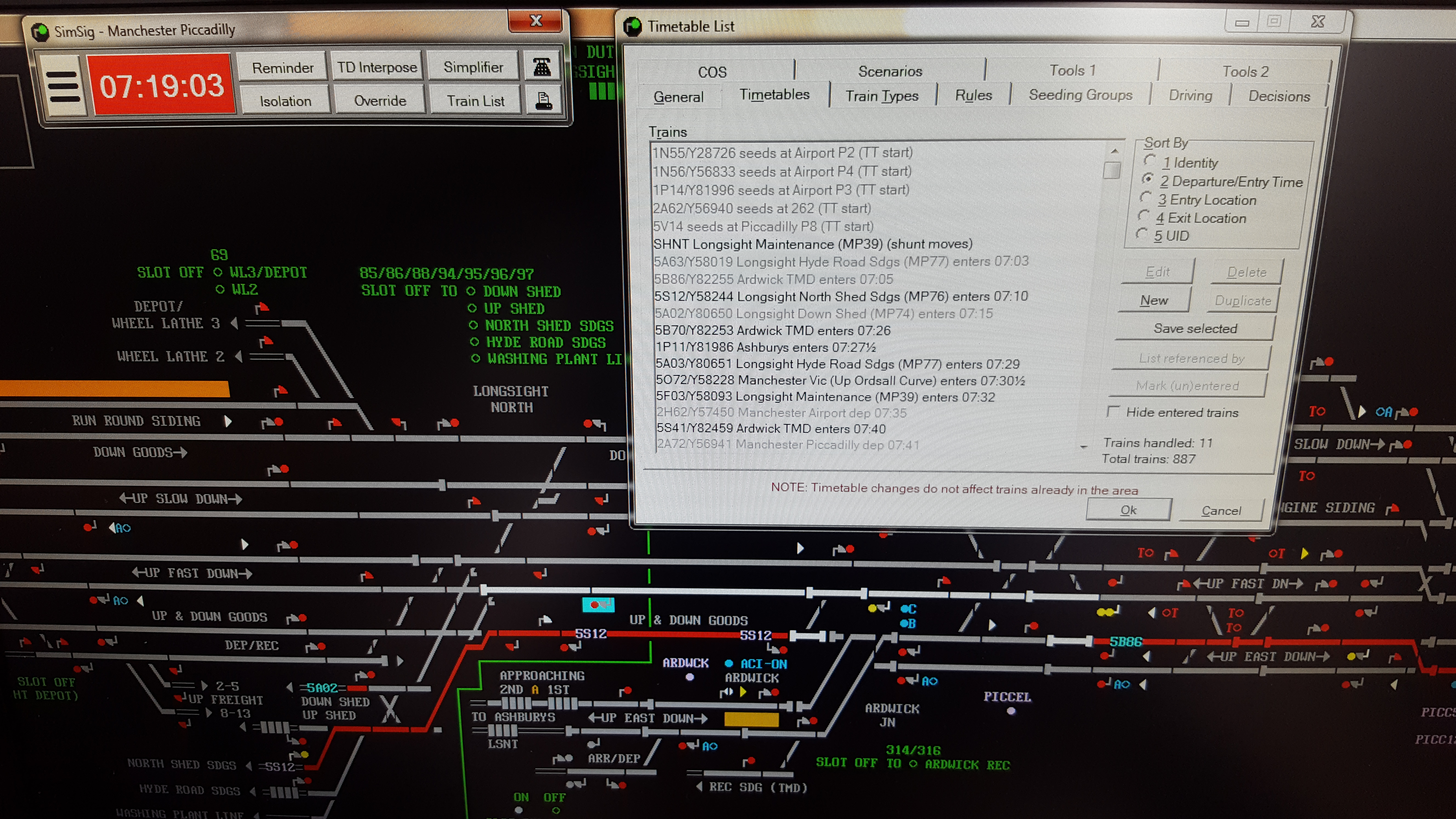1456x819 pixels.
Task: Select train 5F03/Y58093 Longsight Maintenance
Action: (825, 396)
